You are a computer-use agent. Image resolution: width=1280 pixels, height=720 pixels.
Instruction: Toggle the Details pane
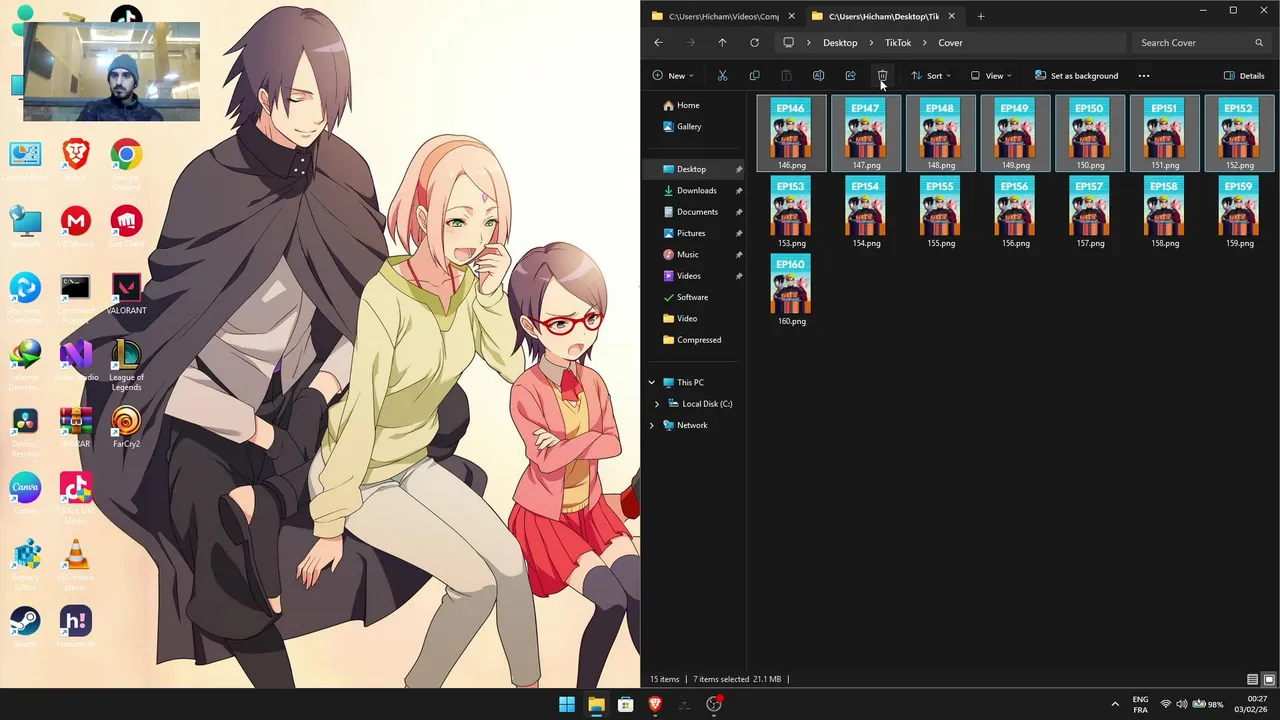(1244, 76)
